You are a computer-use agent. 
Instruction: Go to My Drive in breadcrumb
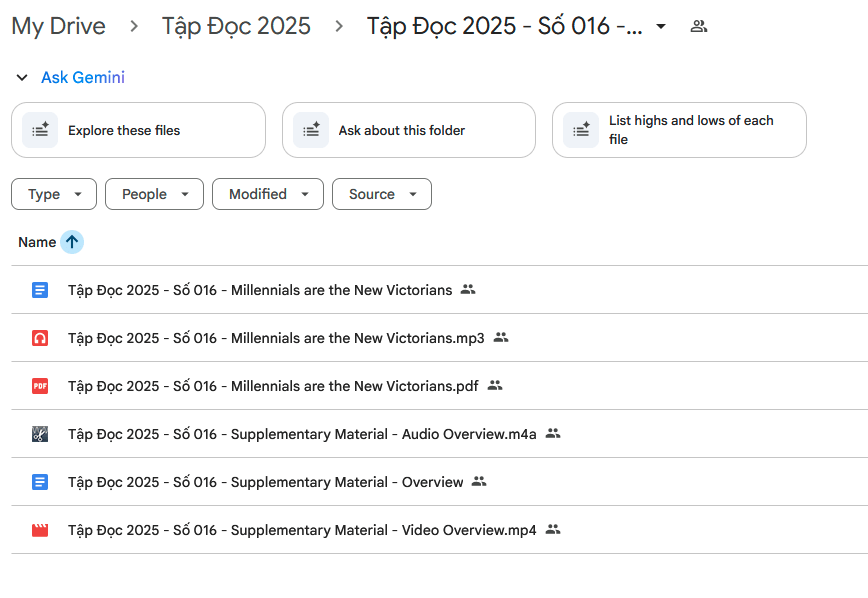[58, 26]
